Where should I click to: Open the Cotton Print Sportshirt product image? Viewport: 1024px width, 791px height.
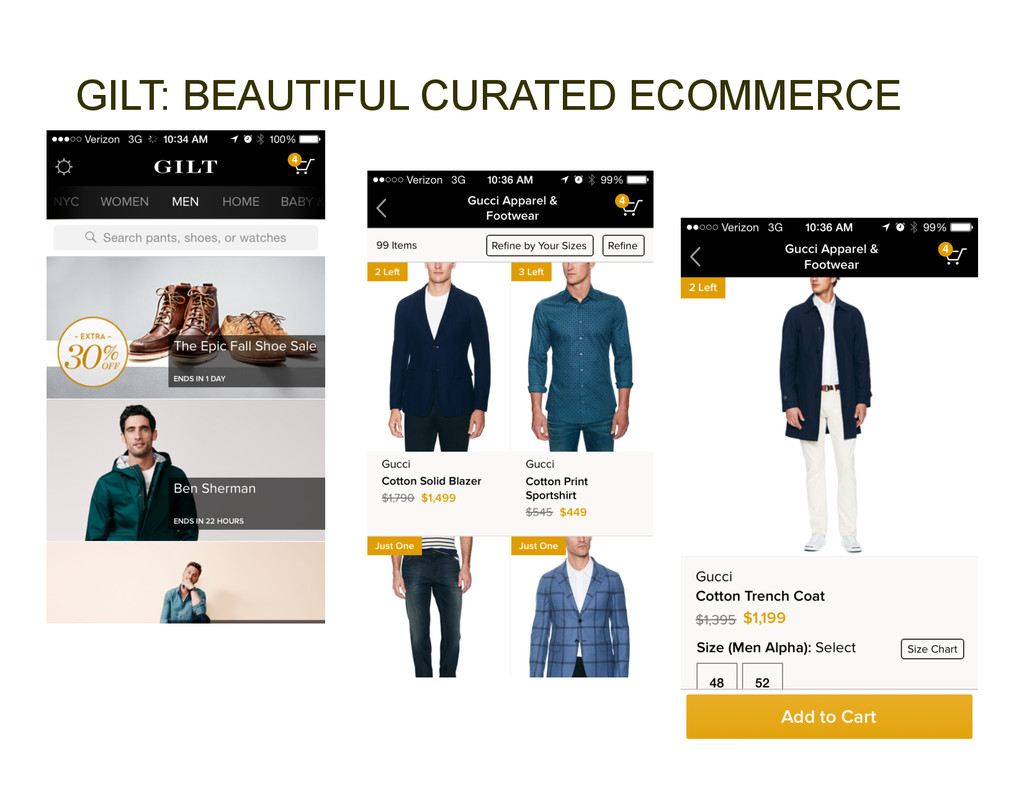pos(581,357)
